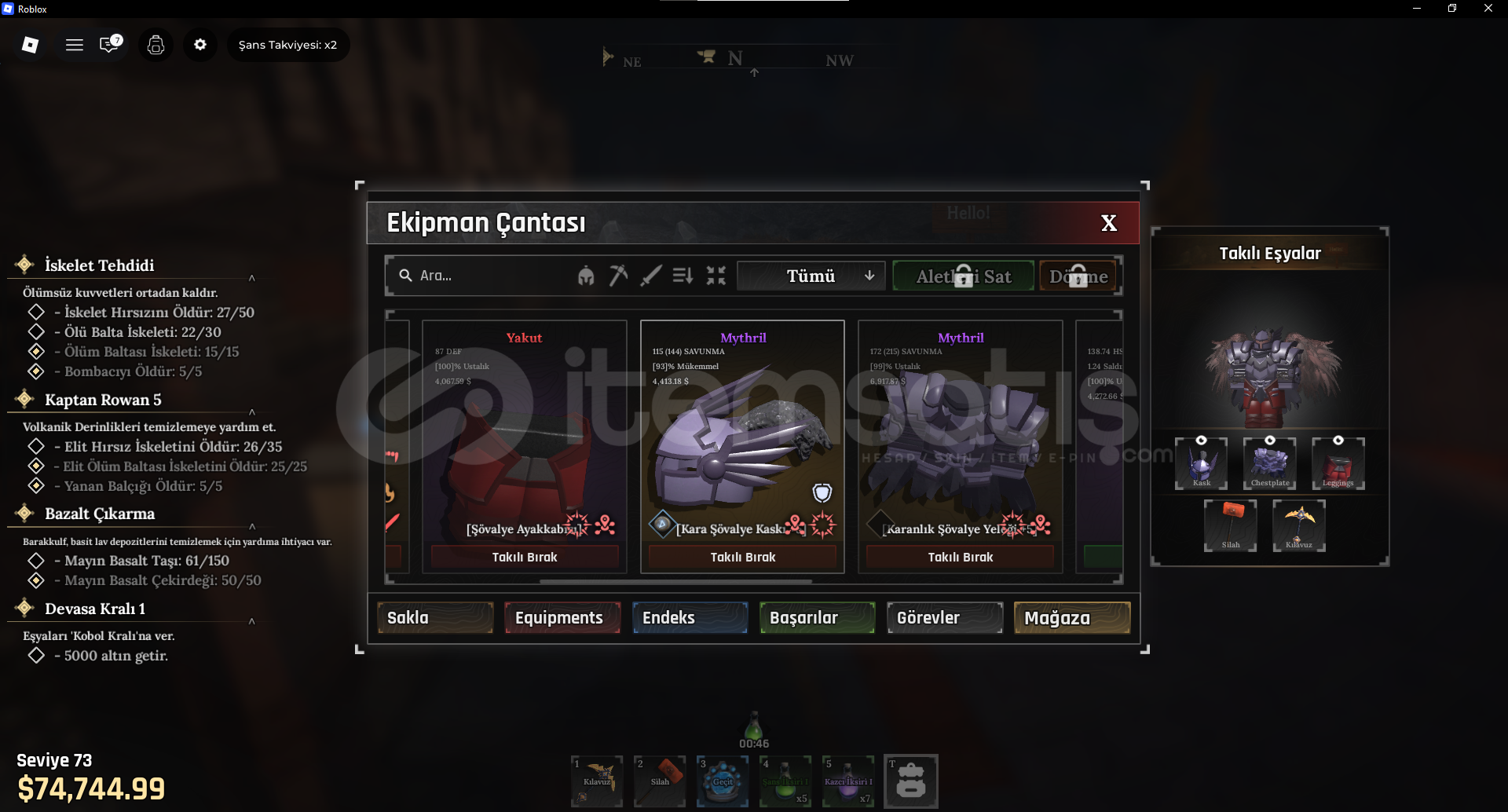Collapse the Bazalt Çıkarma quest
This screenshot has width=1508, height=812.
252,526
